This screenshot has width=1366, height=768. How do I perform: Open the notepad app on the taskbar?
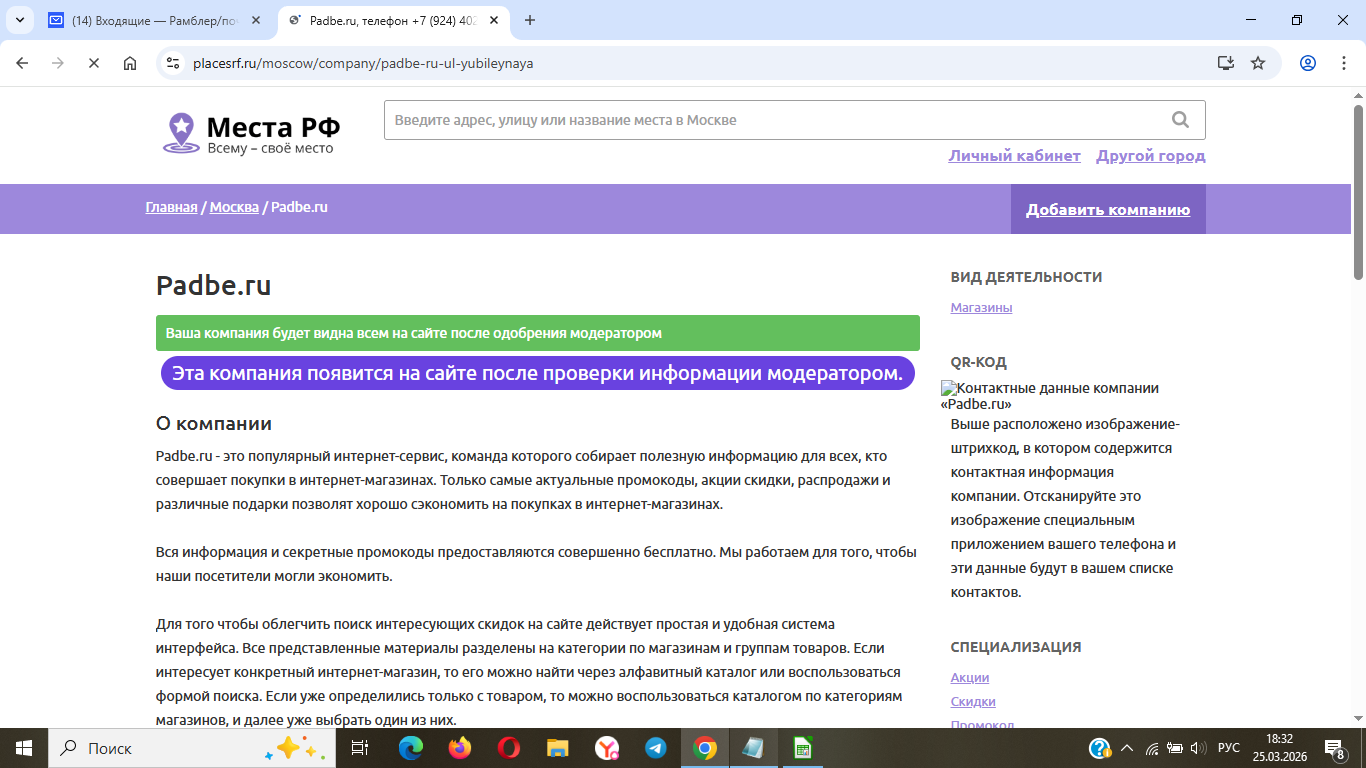pos(754,748)
